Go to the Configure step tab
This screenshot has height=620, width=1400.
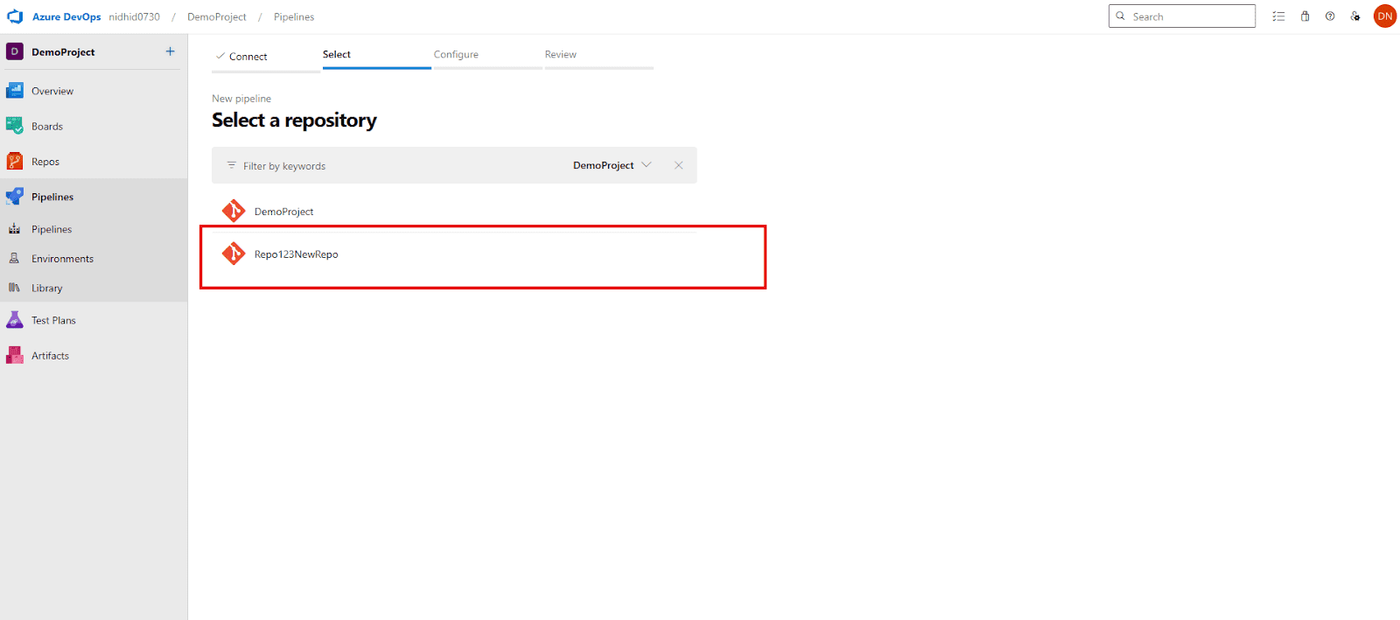pyautogui.click(x=488, y=56)
